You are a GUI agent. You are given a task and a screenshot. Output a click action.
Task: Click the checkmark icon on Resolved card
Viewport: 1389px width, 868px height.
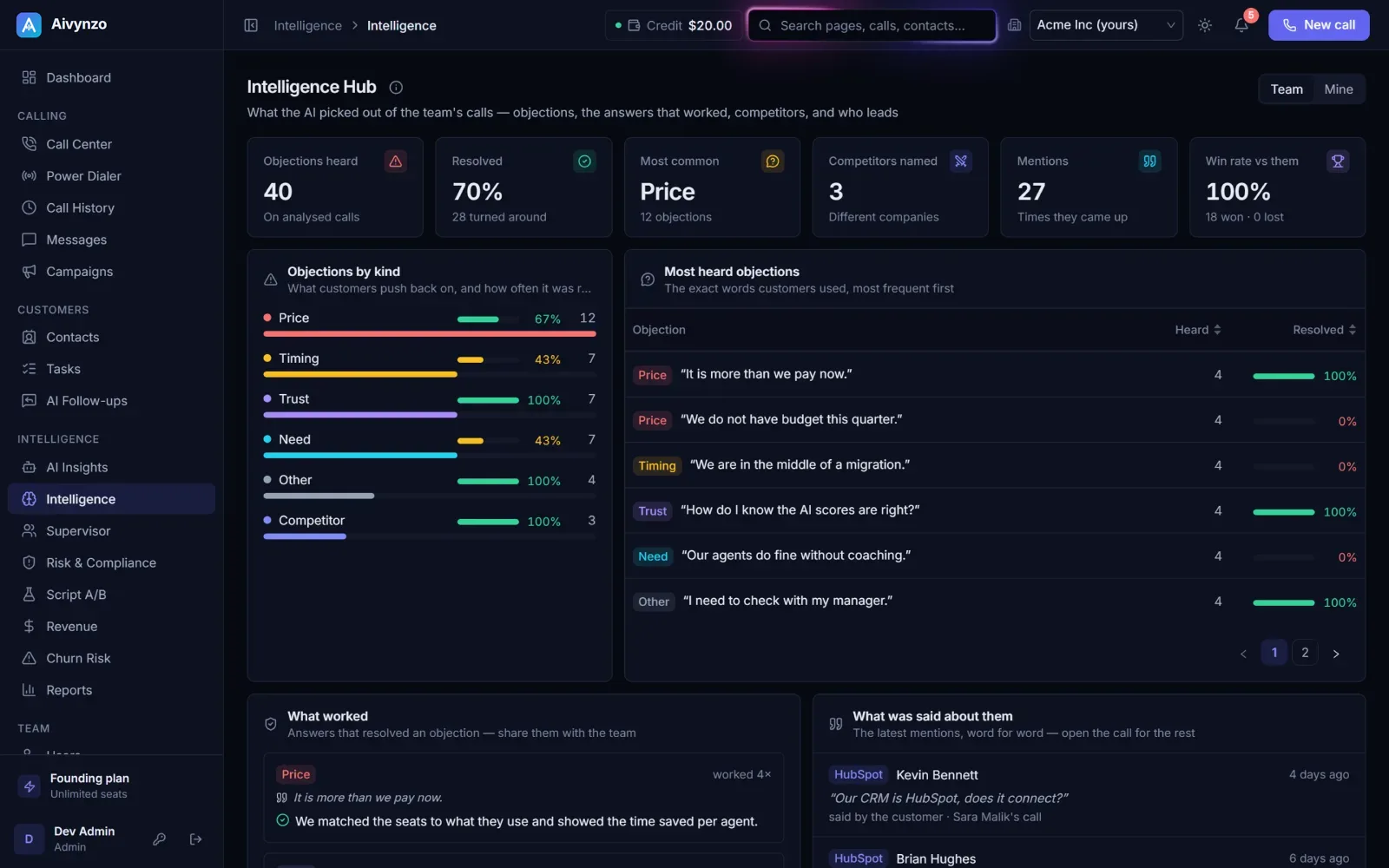(x=584, y=161)
